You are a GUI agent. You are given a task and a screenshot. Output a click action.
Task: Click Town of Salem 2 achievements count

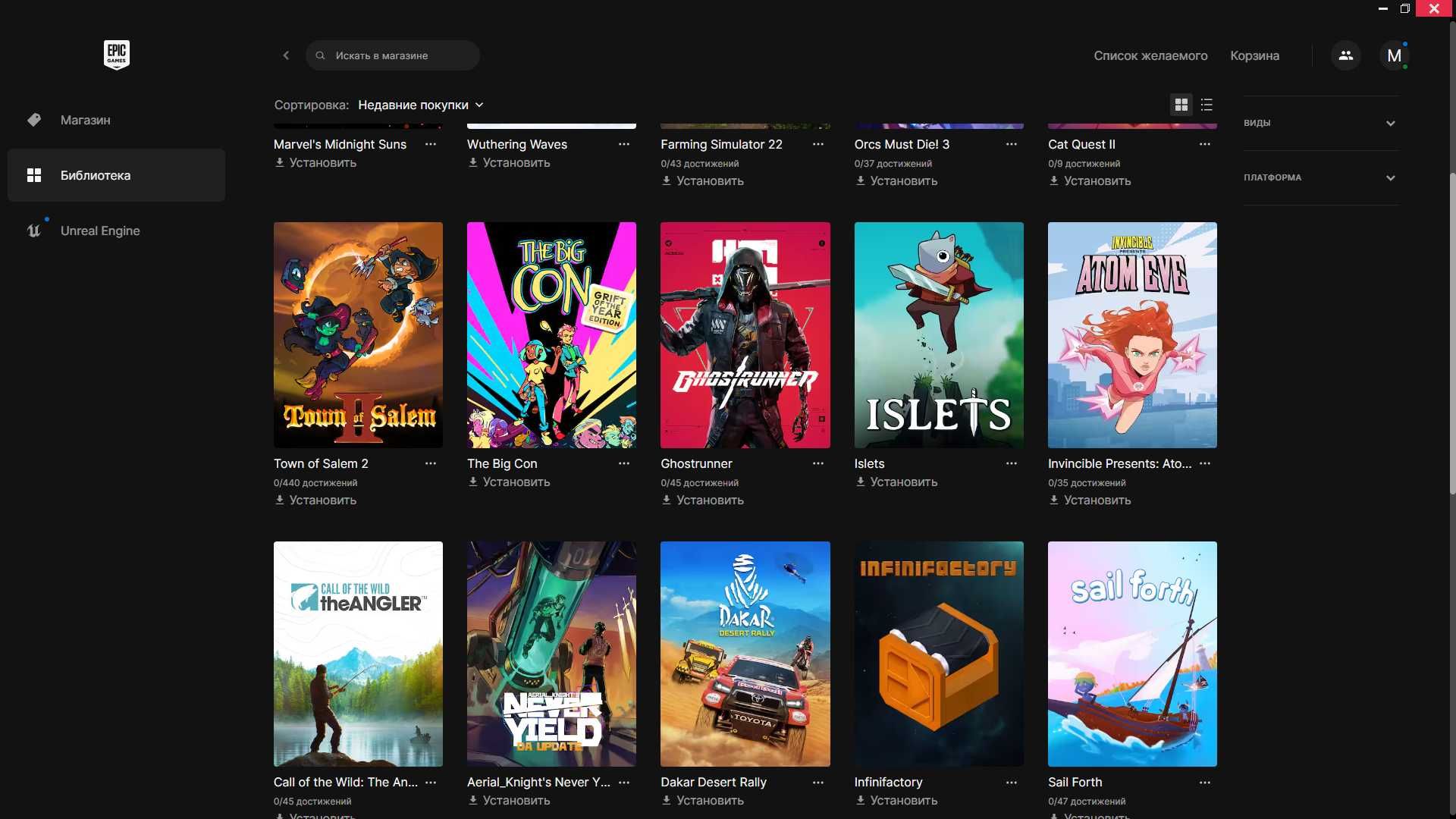(315, 482)
